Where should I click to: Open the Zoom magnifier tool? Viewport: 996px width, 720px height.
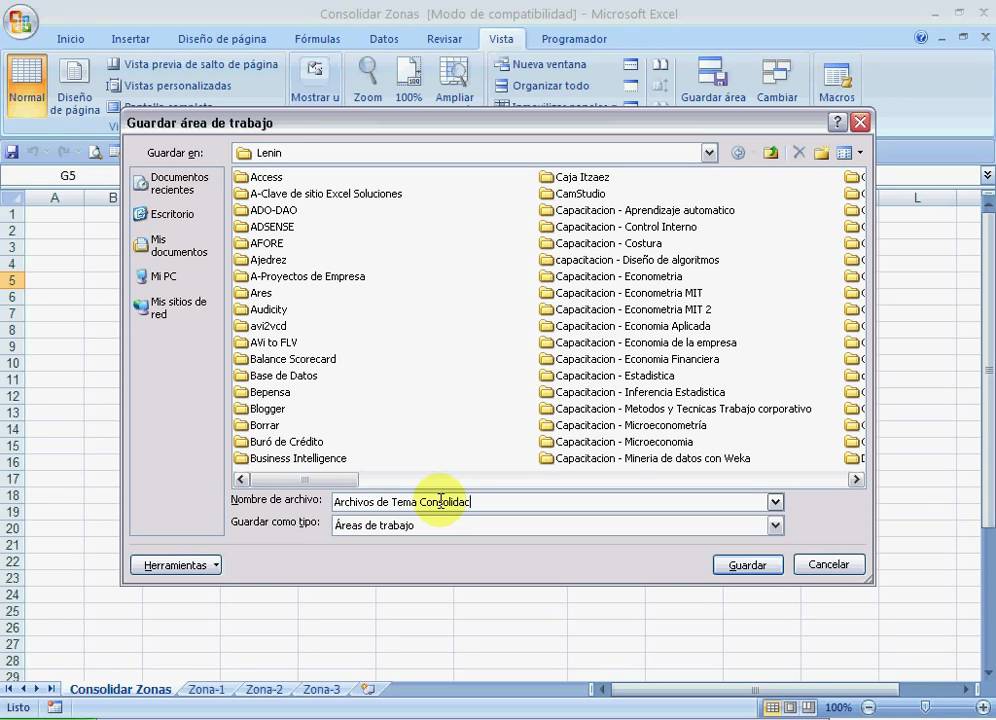click(x=368, y=79)
